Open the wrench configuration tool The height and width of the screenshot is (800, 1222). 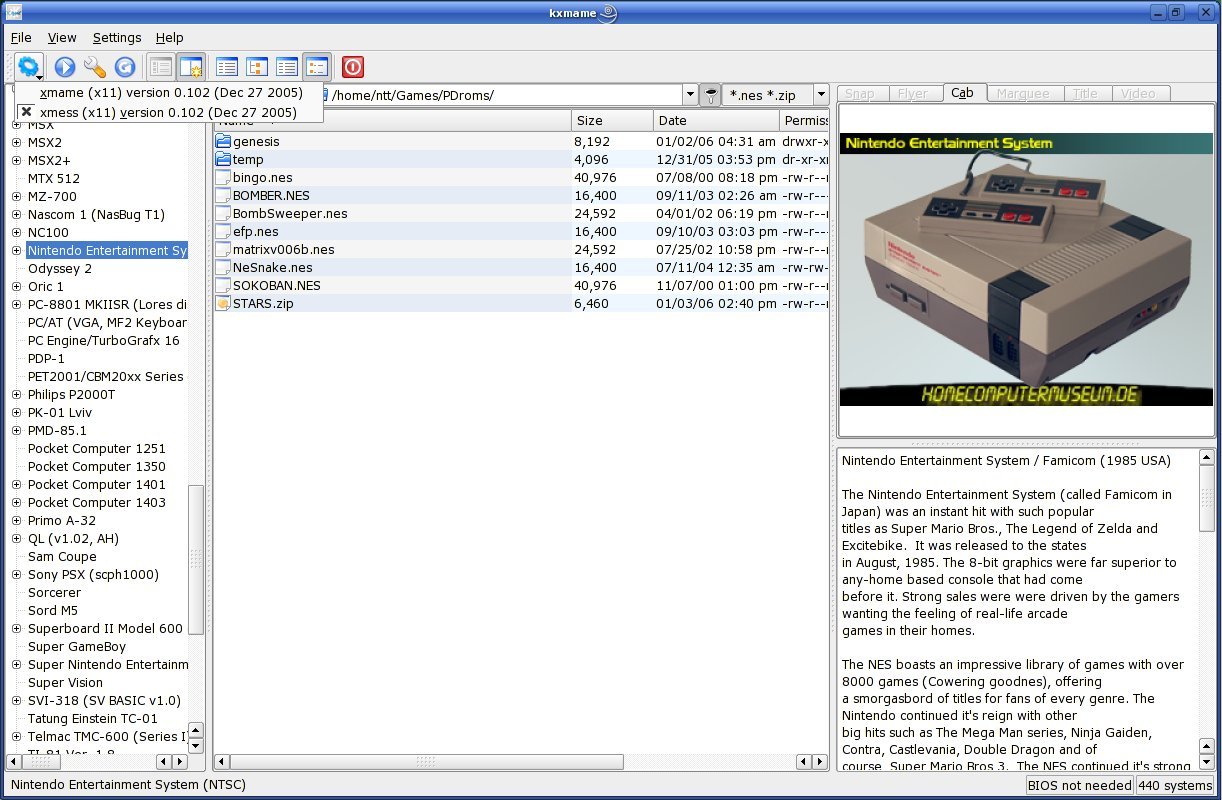(x=95, y=67)
